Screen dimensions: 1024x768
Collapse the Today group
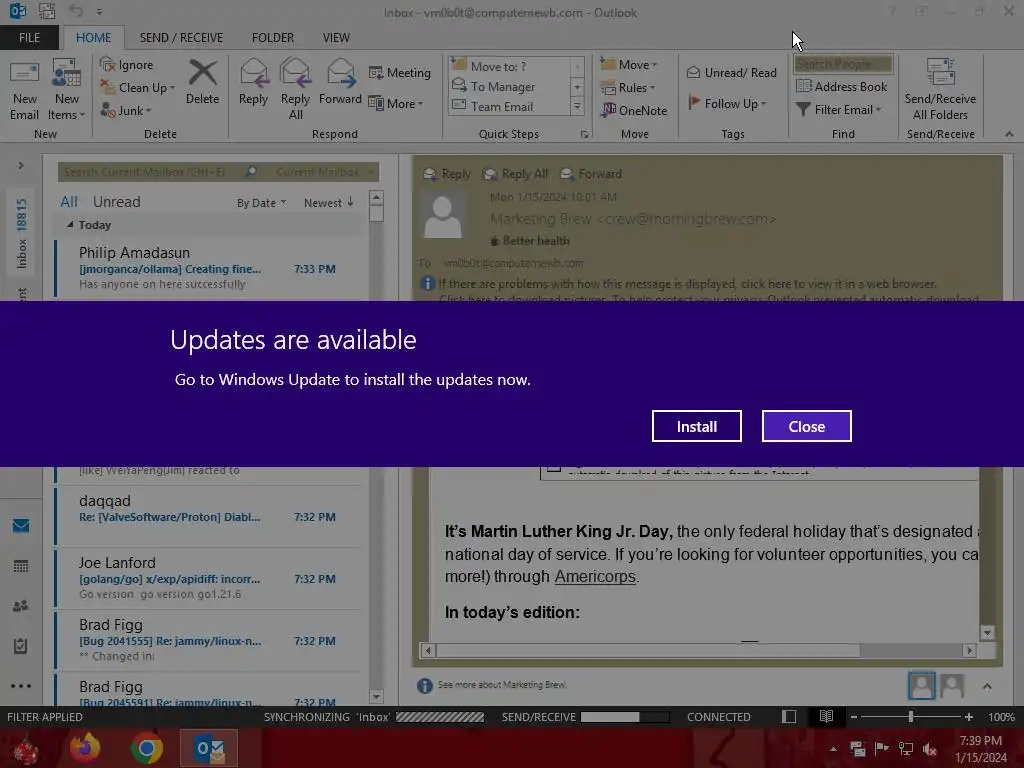(x=70, y=225)
